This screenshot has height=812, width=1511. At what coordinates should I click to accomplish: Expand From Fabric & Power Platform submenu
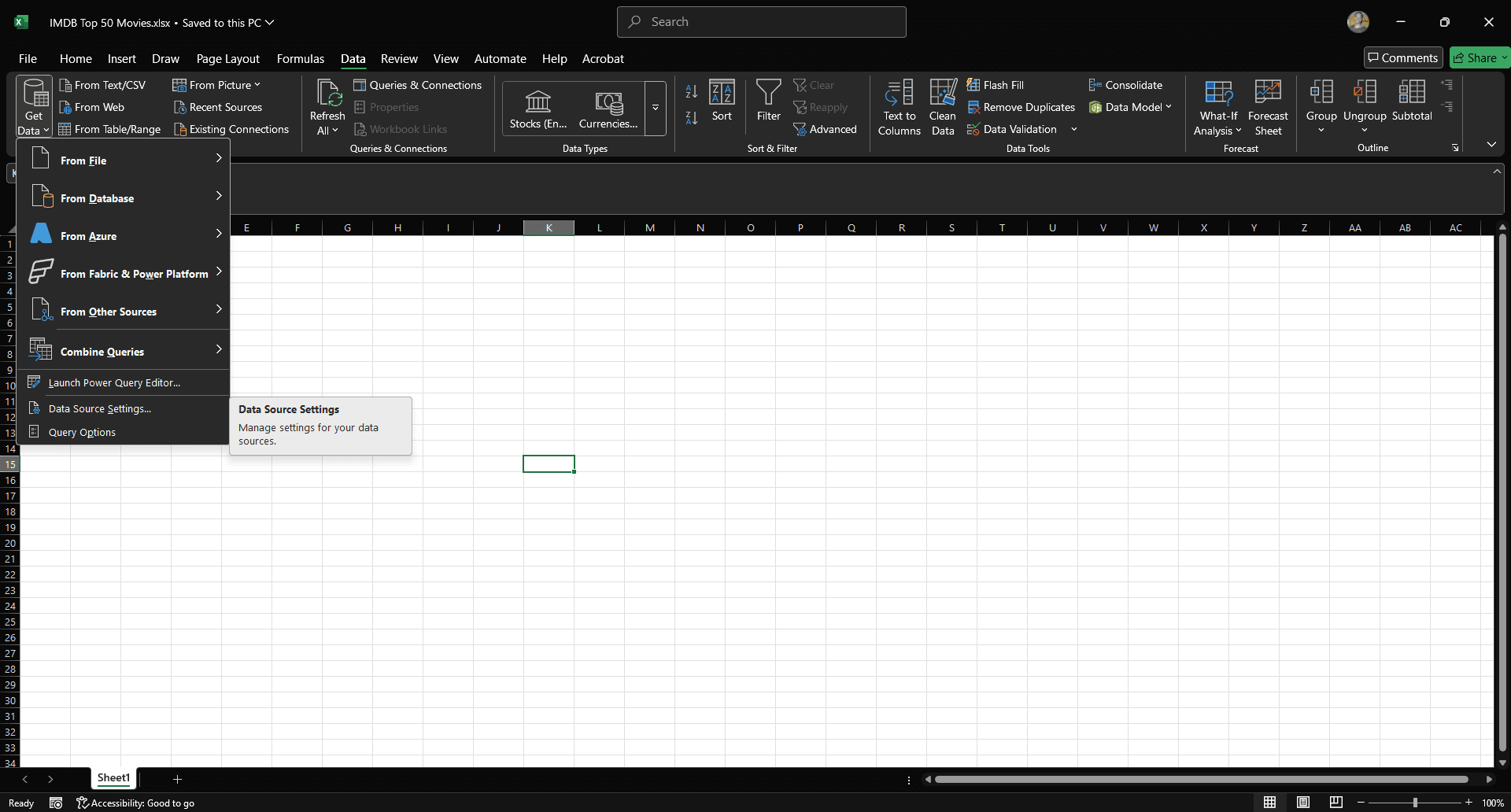(x=124, y=273)
